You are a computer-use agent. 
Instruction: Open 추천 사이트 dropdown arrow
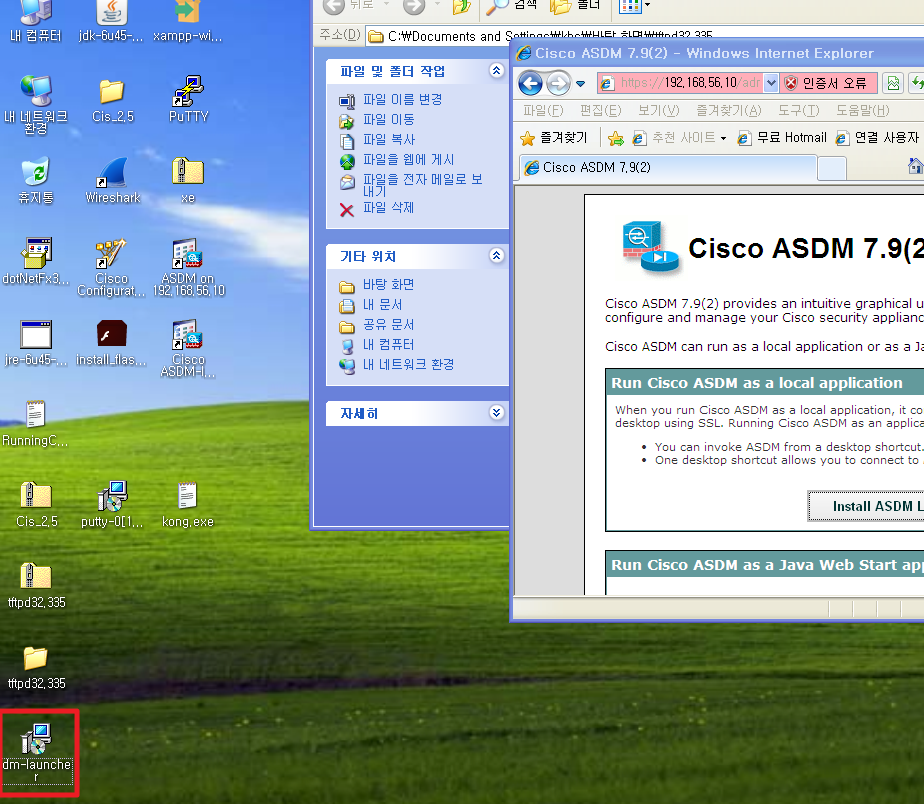(x=723, y=139)
